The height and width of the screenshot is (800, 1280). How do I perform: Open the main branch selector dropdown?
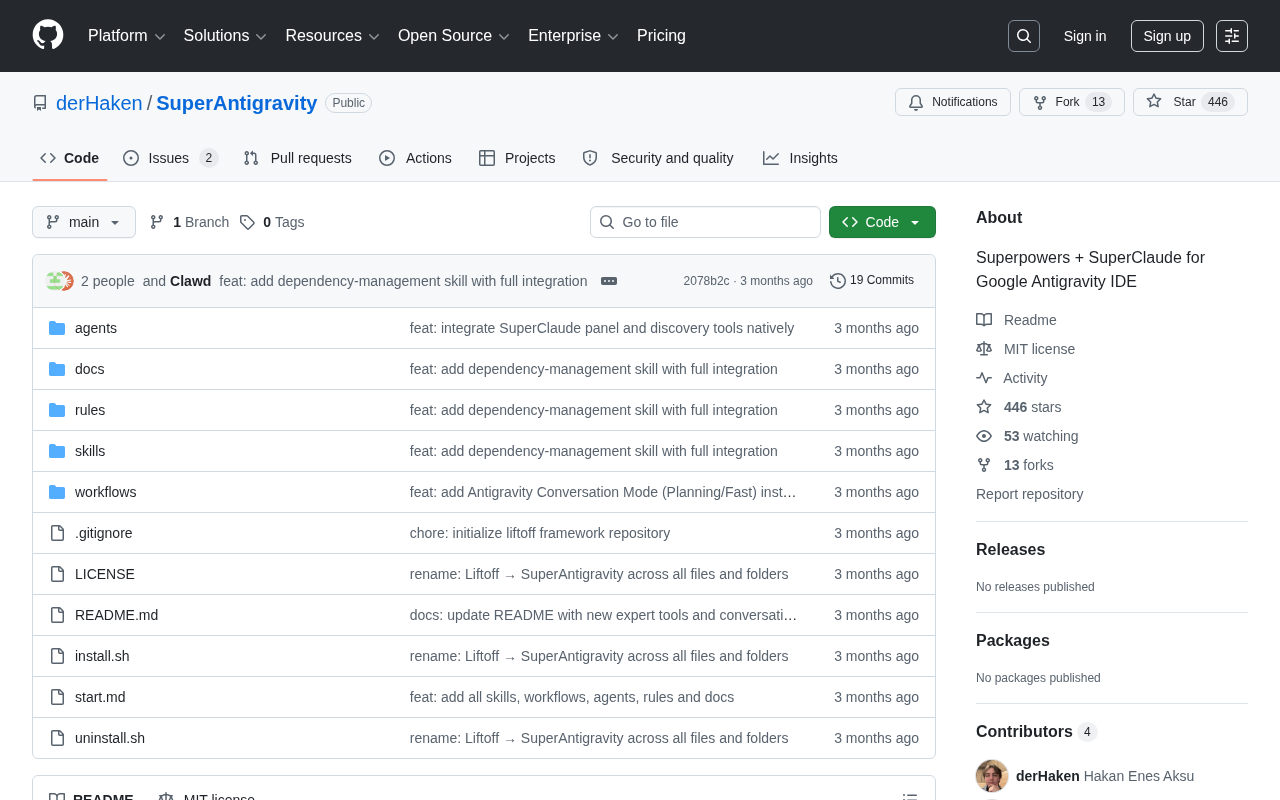point(84,222)
